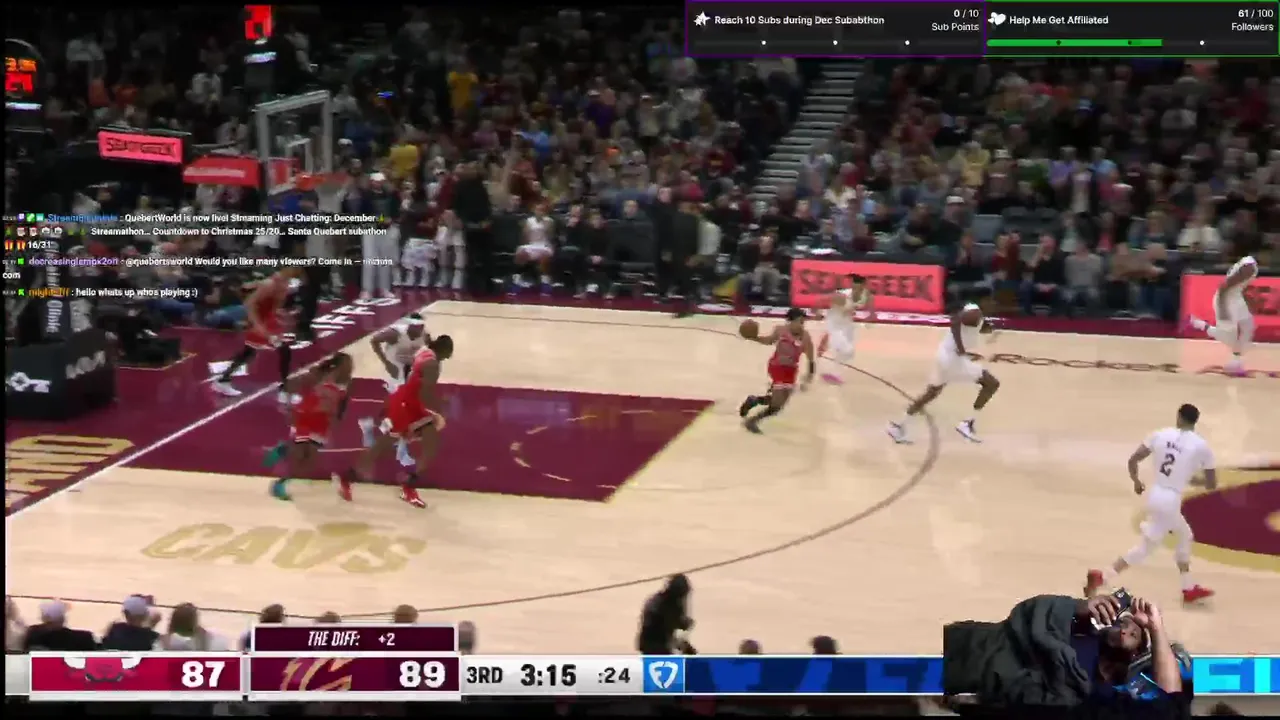Click the chat message 'Would you like many viewers?'
This screenshot has width=1280, height=720.
point(256,261)
